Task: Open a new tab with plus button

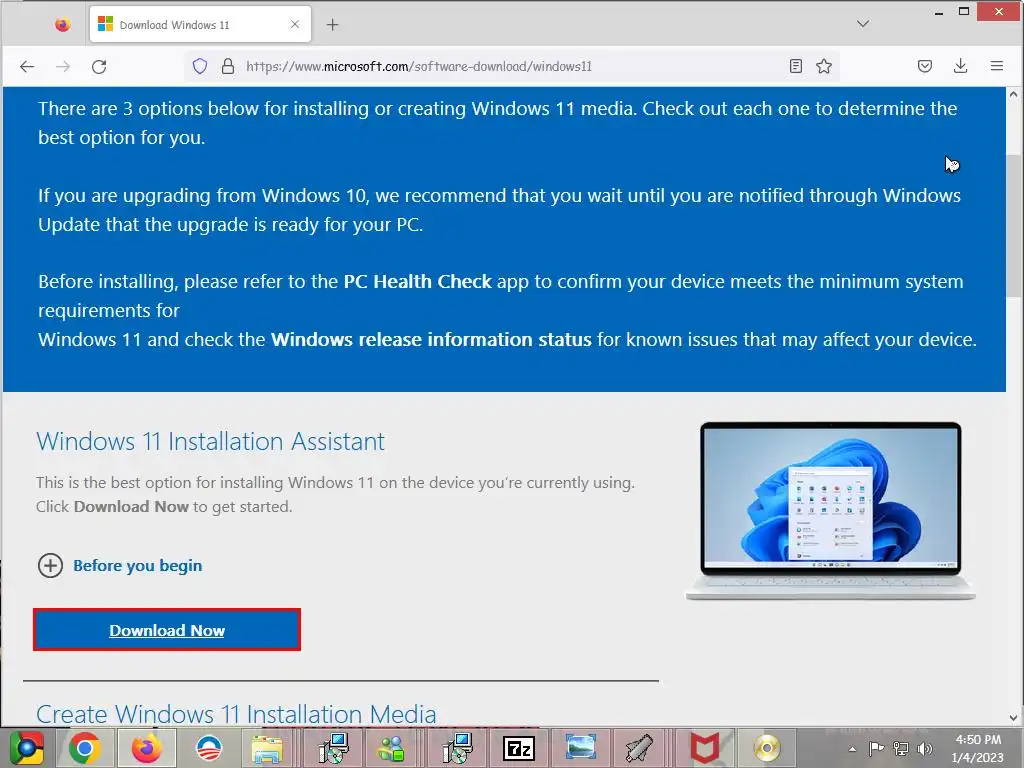Action: tap(332, 25)
